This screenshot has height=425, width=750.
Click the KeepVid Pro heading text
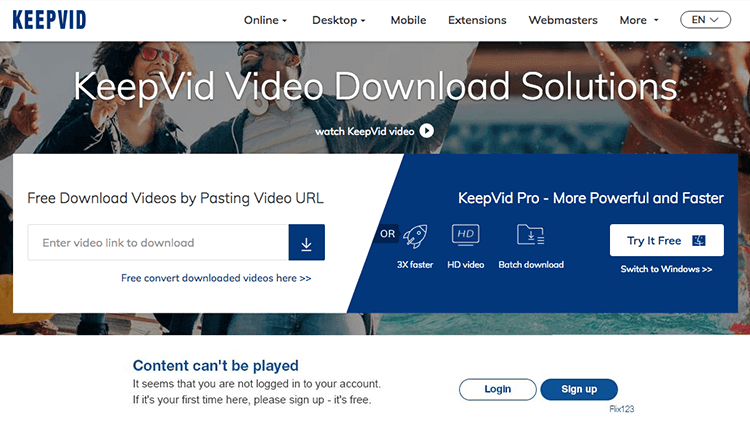(591, 198)
